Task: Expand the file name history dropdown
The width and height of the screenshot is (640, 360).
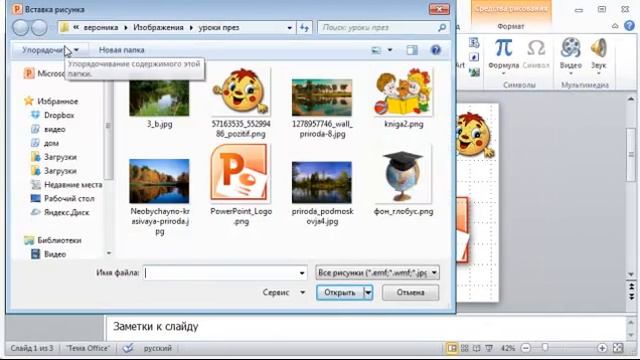Action: tap(302, 273)
